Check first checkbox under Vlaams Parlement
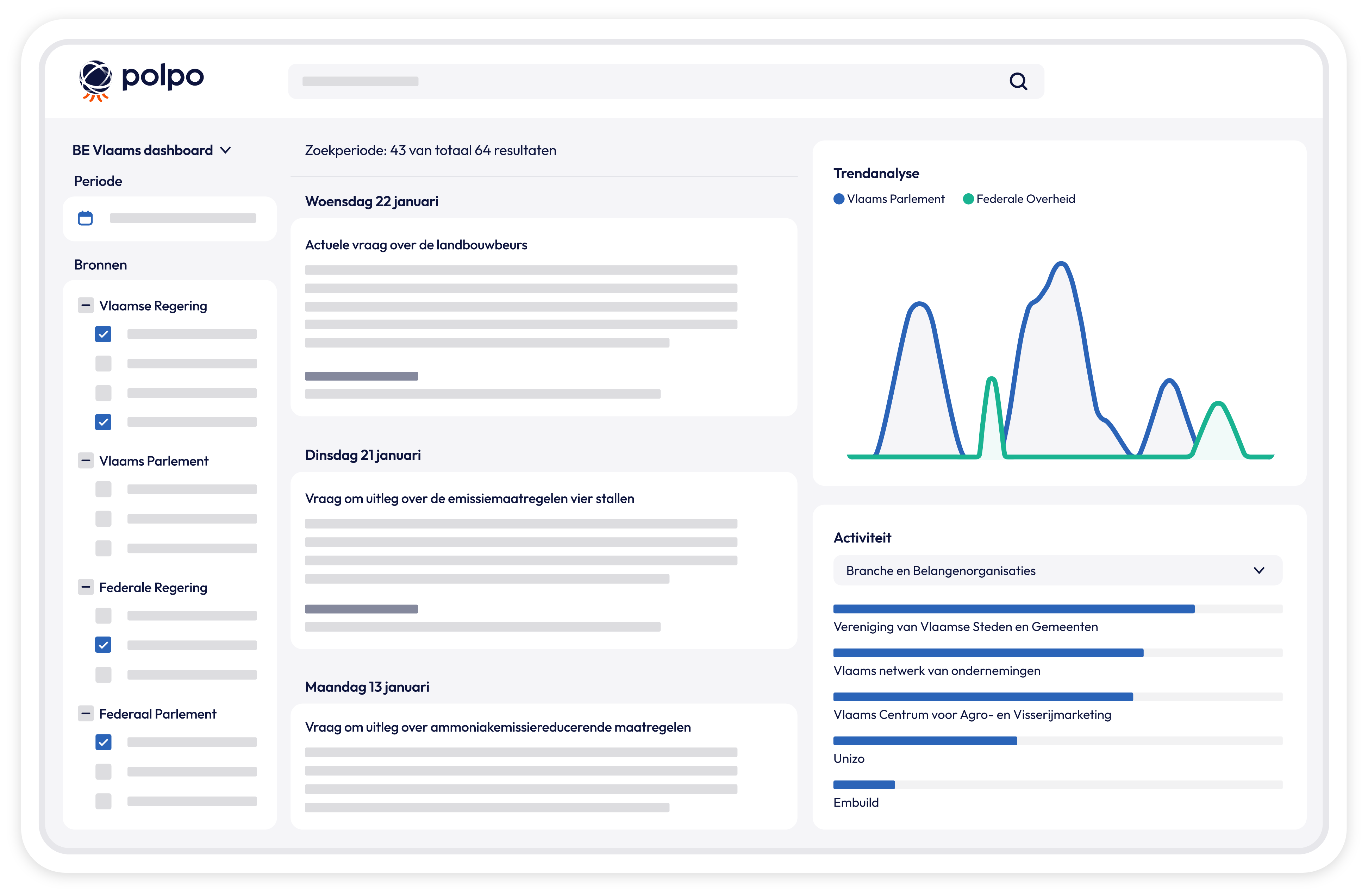This screenshot has height=896, width=1368. click(104, 489)
